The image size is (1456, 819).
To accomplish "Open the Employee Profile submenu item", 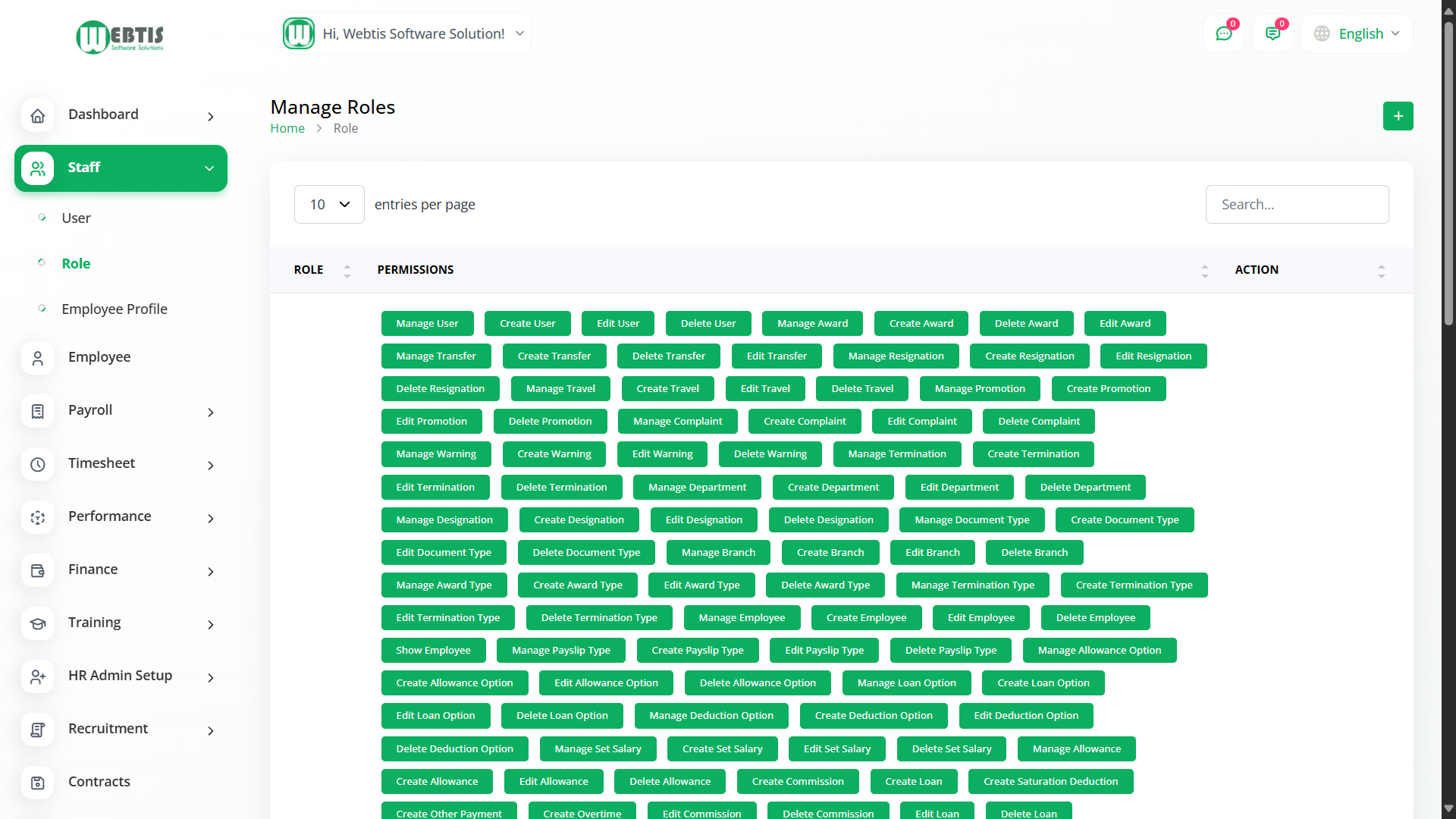I will 115,309.
